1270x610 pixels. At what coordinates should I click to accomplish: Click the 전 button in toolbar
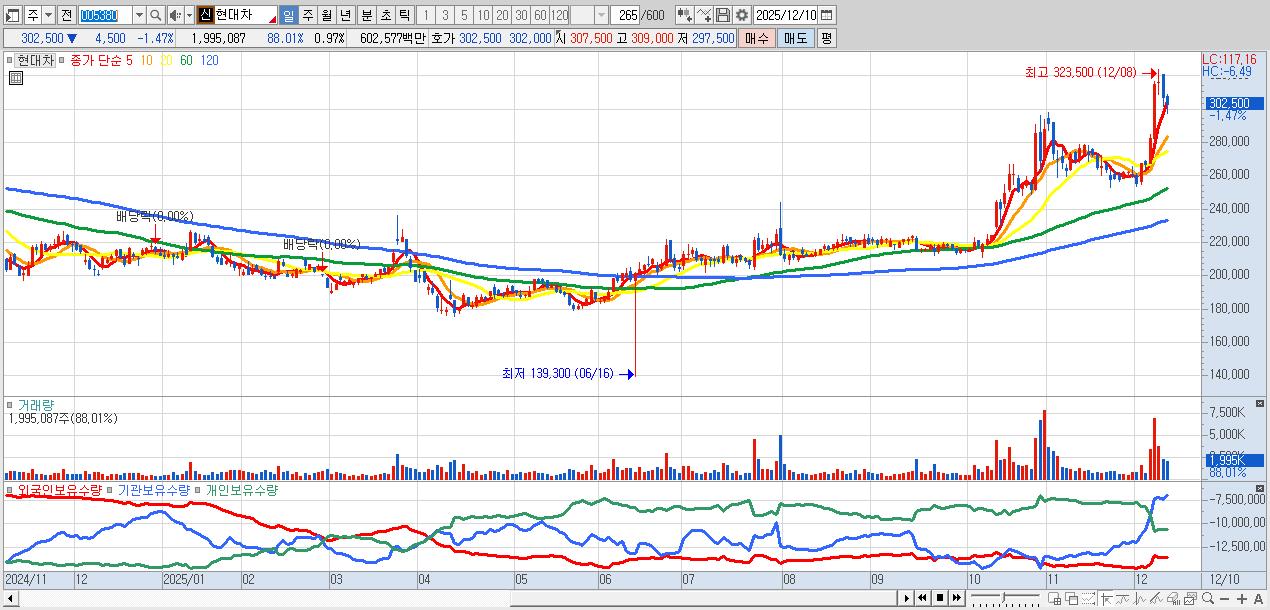click(x=67, y=15)
